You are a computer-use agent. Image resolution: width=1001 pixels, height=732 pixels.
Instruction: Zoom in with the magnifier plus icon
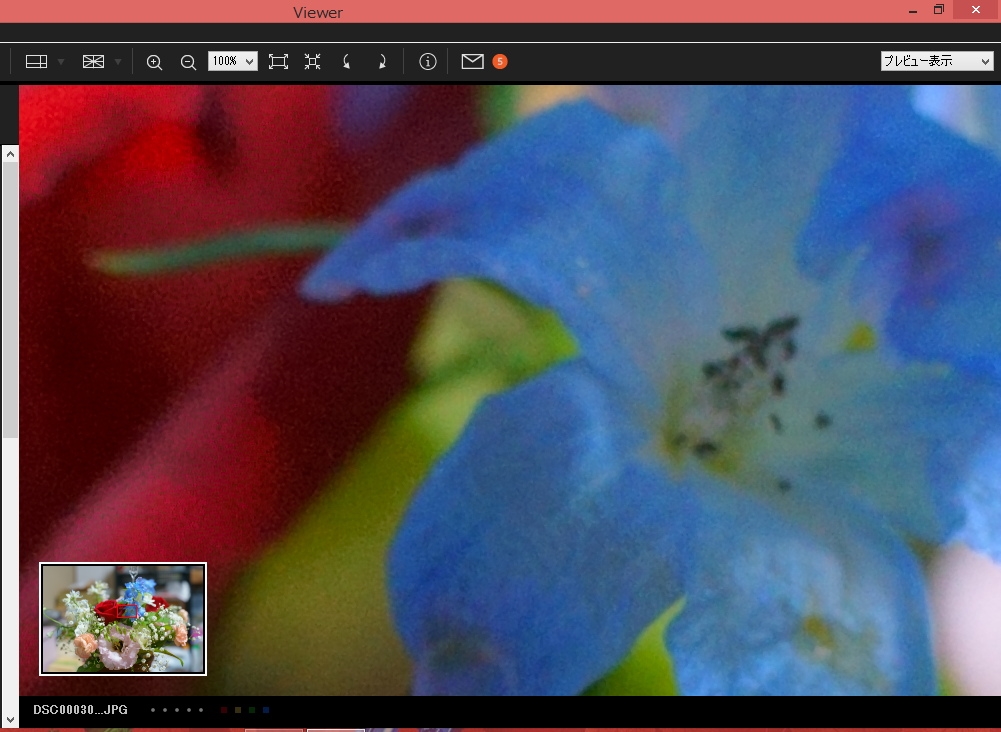pos(154,62)
